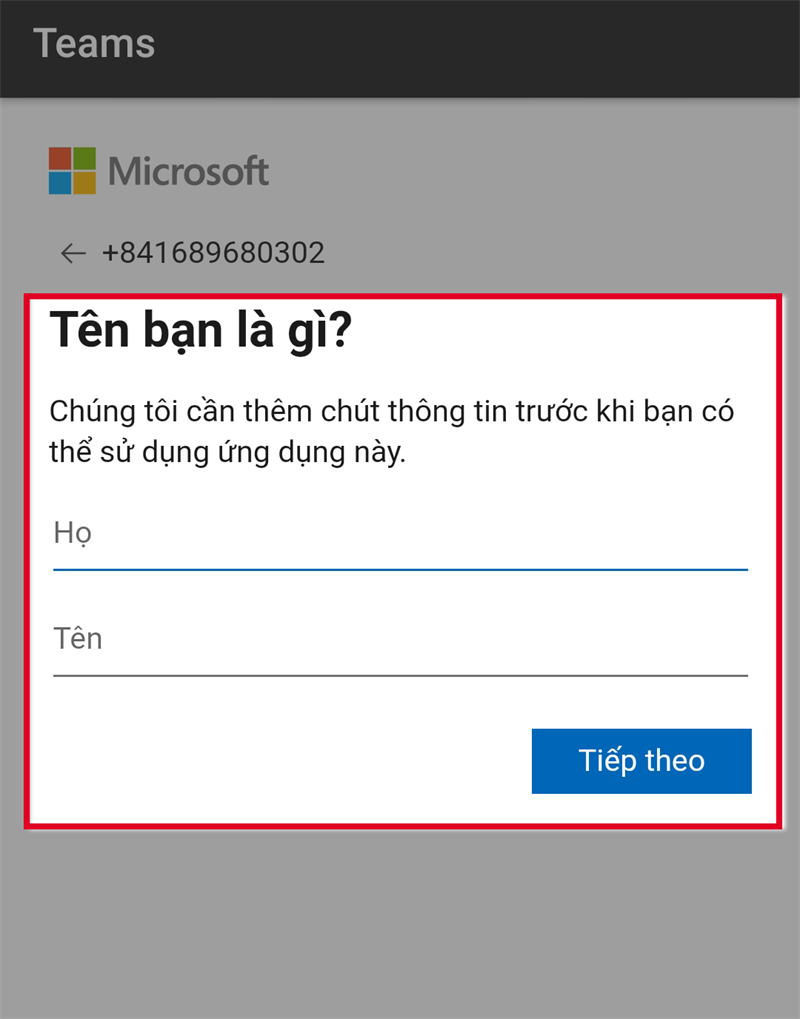This screenshot has width=800, height=1019.
Task: Select the green square in the Microsoft logo
Action: tap(84, 159)
